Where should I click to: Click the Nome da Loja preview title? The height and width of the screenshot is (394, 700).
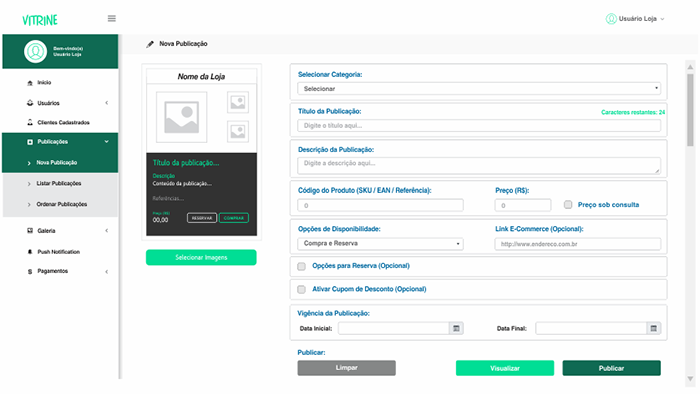201,77
